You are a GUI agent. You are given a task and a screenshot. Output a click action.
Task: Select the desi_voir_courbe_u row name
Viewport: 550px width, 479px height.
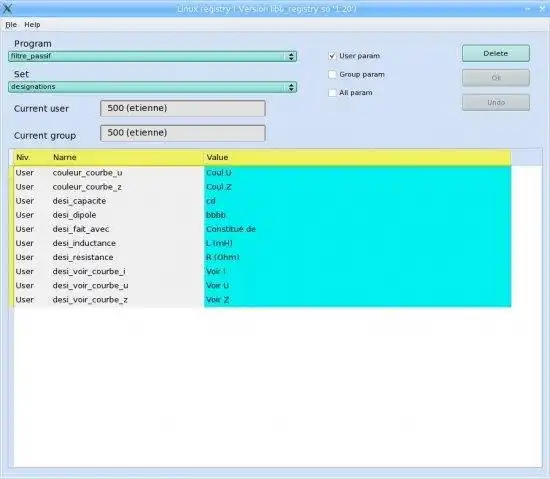click(x=90, y=285)
